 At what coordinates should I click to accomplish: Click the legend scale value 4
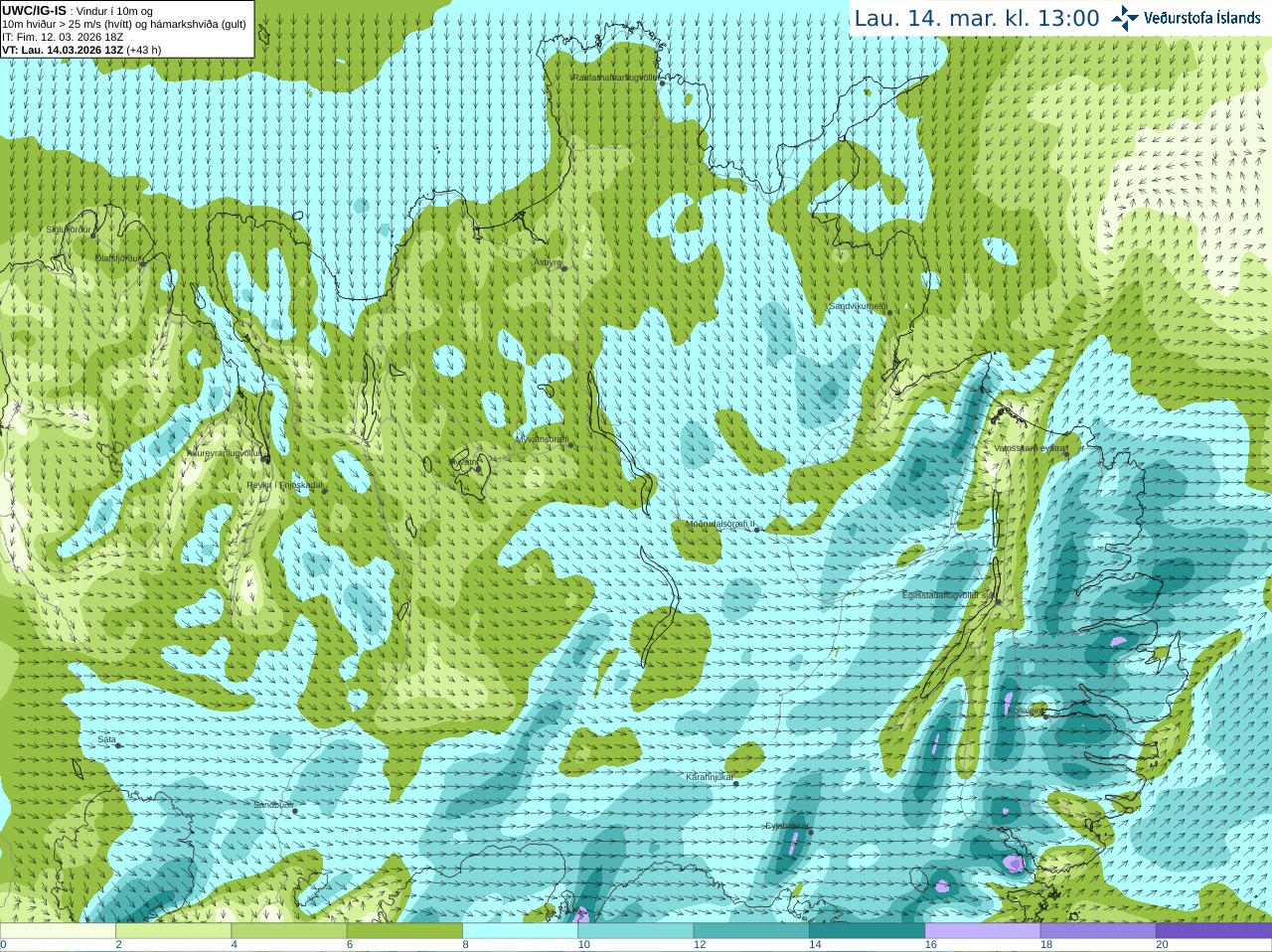click(x=234, y=945)
